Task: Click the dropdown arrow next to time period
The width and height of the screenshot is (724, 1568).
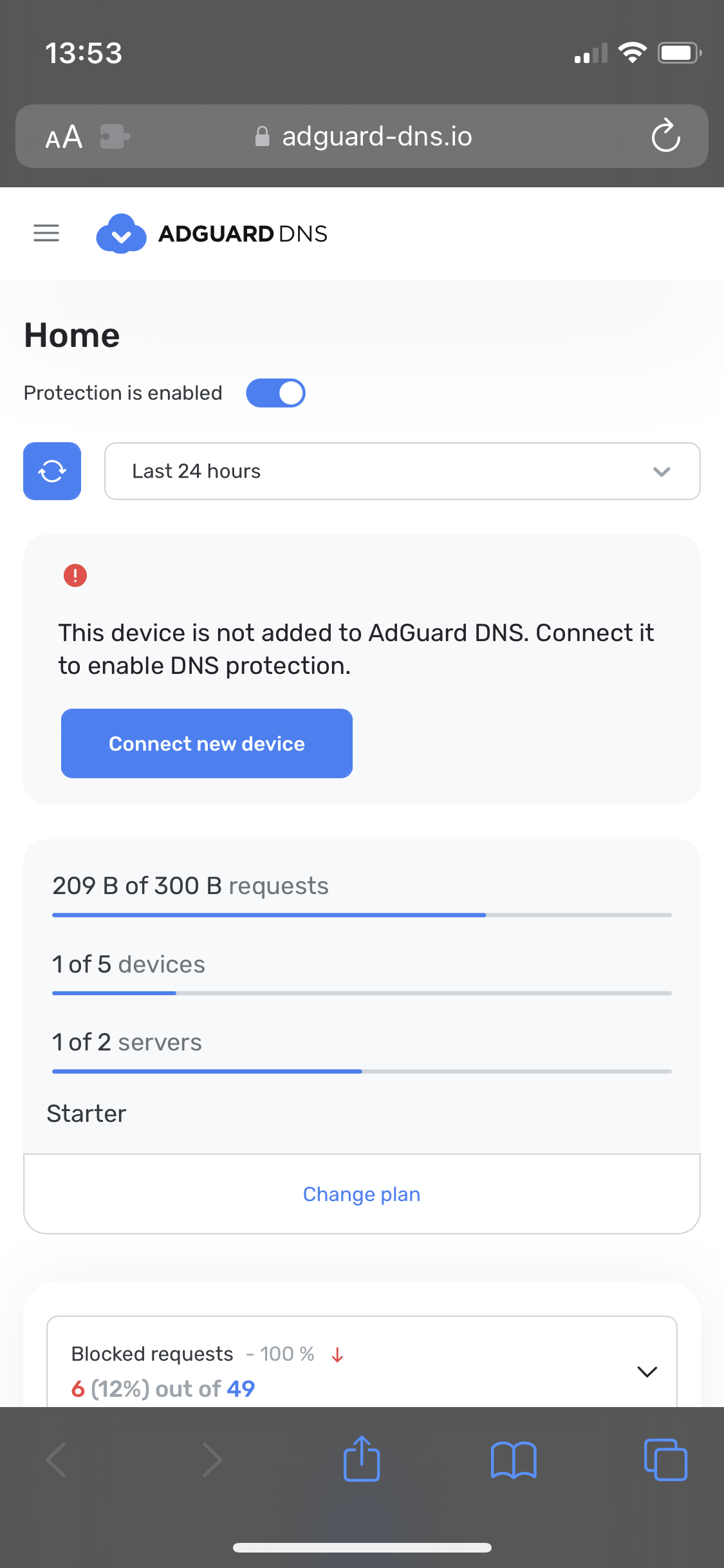Action: 662,472
